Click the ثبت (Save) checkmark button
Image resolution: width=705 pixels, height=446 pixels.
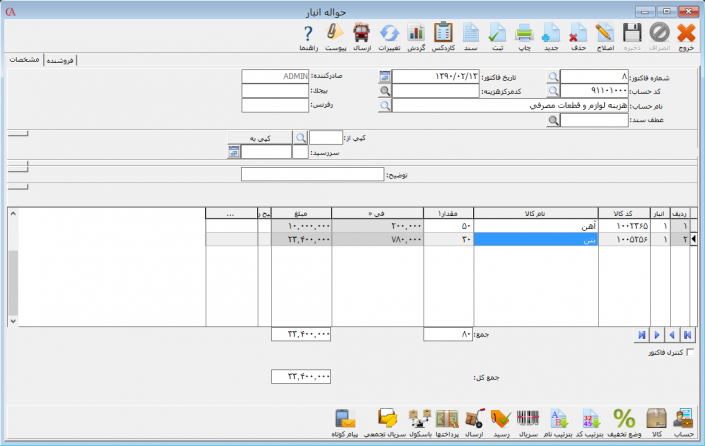tap(495, 36)
